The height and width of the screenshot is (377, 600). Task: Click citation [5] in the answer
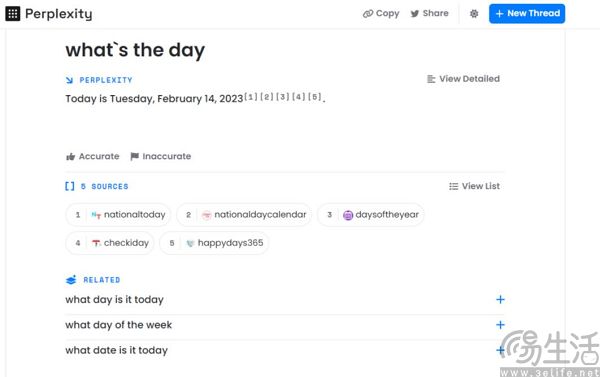coord(315,97)
